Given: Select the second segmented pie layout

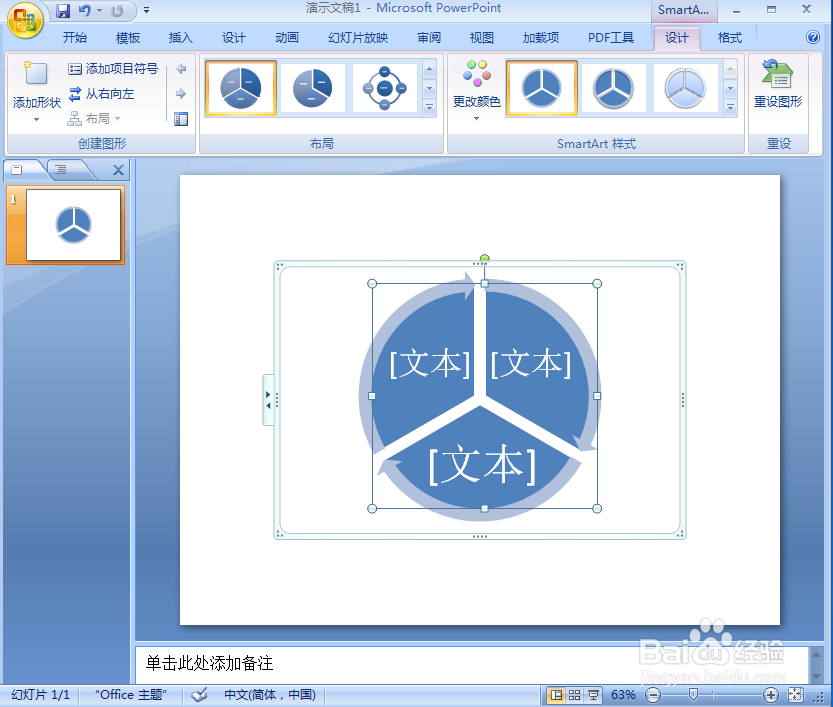Looking at the screenshot, I should click(312, 88).
